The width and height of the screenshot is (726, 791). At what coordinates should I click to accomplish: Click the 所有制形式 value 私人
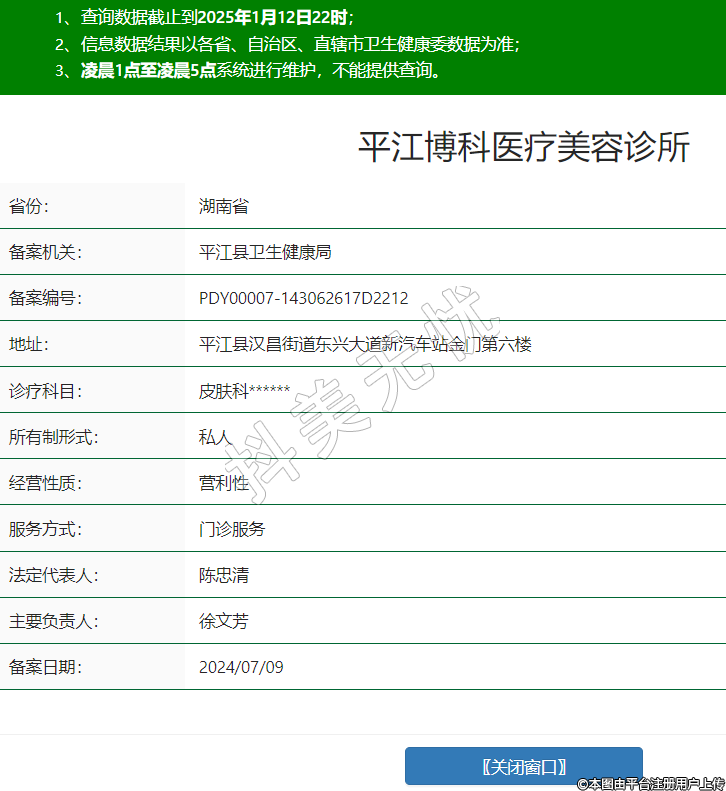coord(215,437)
